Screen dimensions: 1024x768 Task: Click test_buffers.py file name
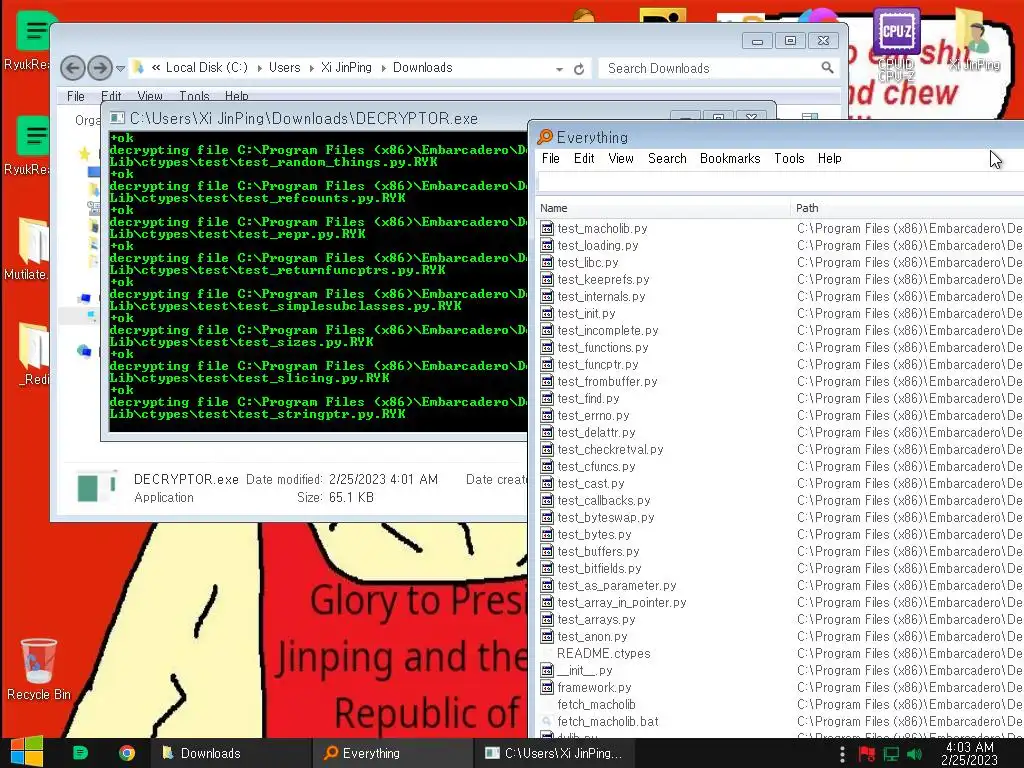coord(598,551)
